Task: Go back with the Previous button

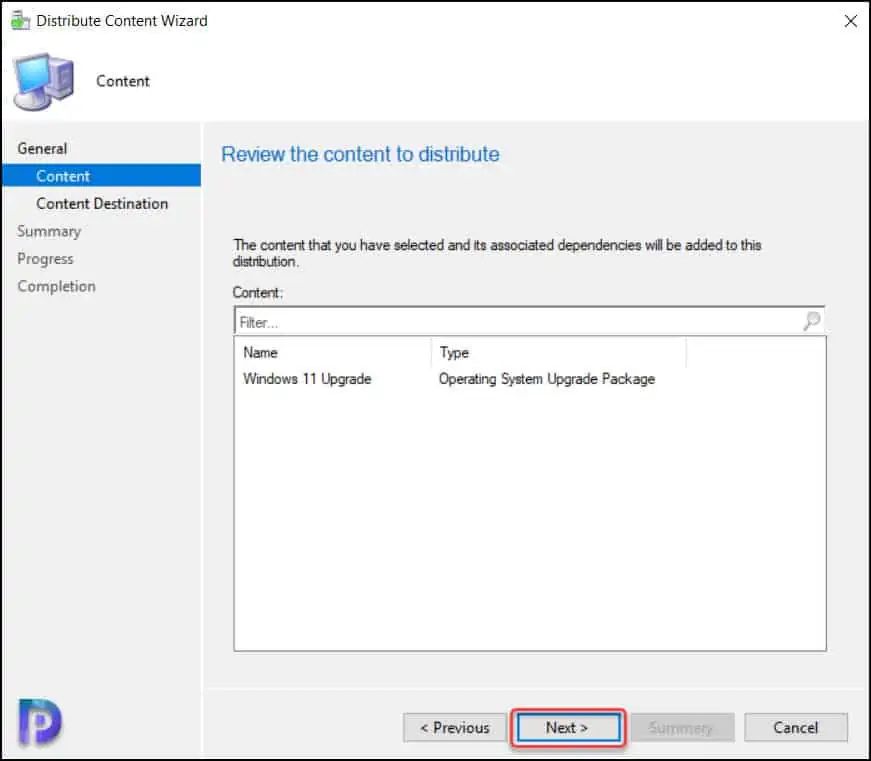Action: tap(454, 727)
